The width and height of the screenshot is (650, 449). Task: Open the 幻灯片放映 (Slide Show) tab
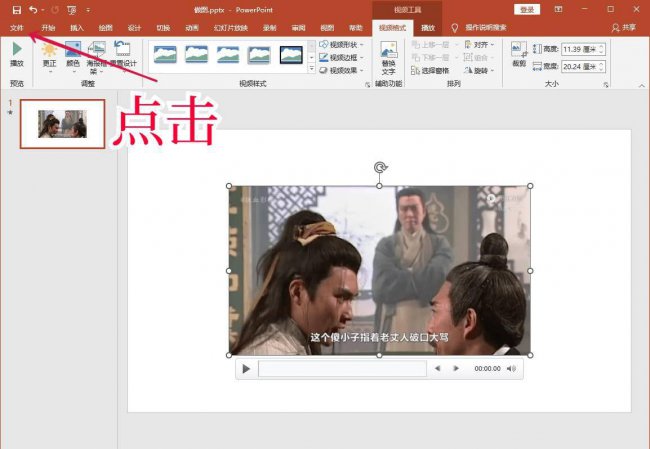pyautogui.click(x=231, y=28)
